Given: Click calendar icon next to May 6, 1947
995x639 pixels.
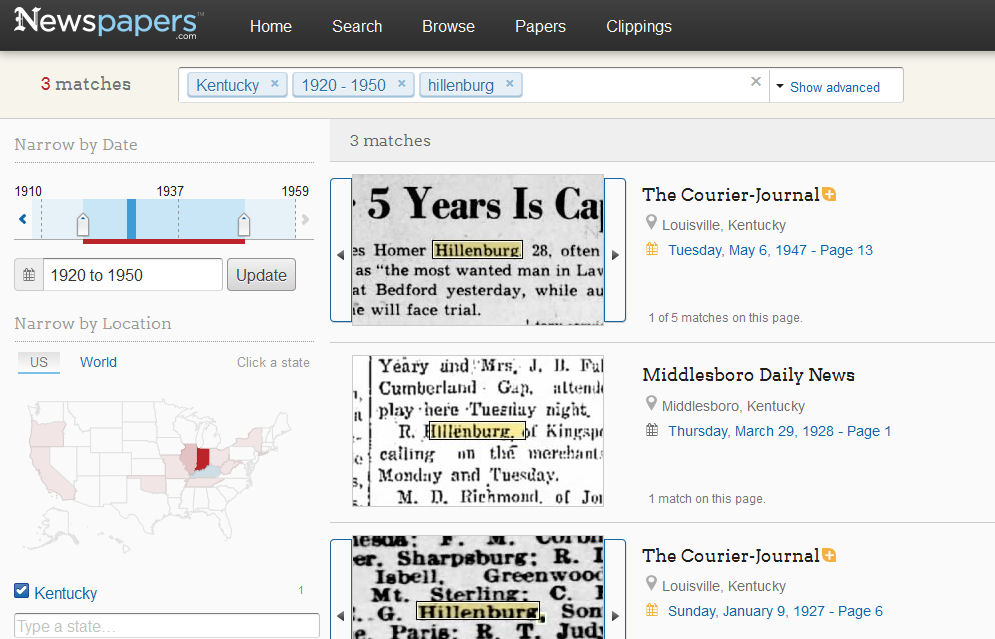Looking at the screenshot, I should point(652,249).
